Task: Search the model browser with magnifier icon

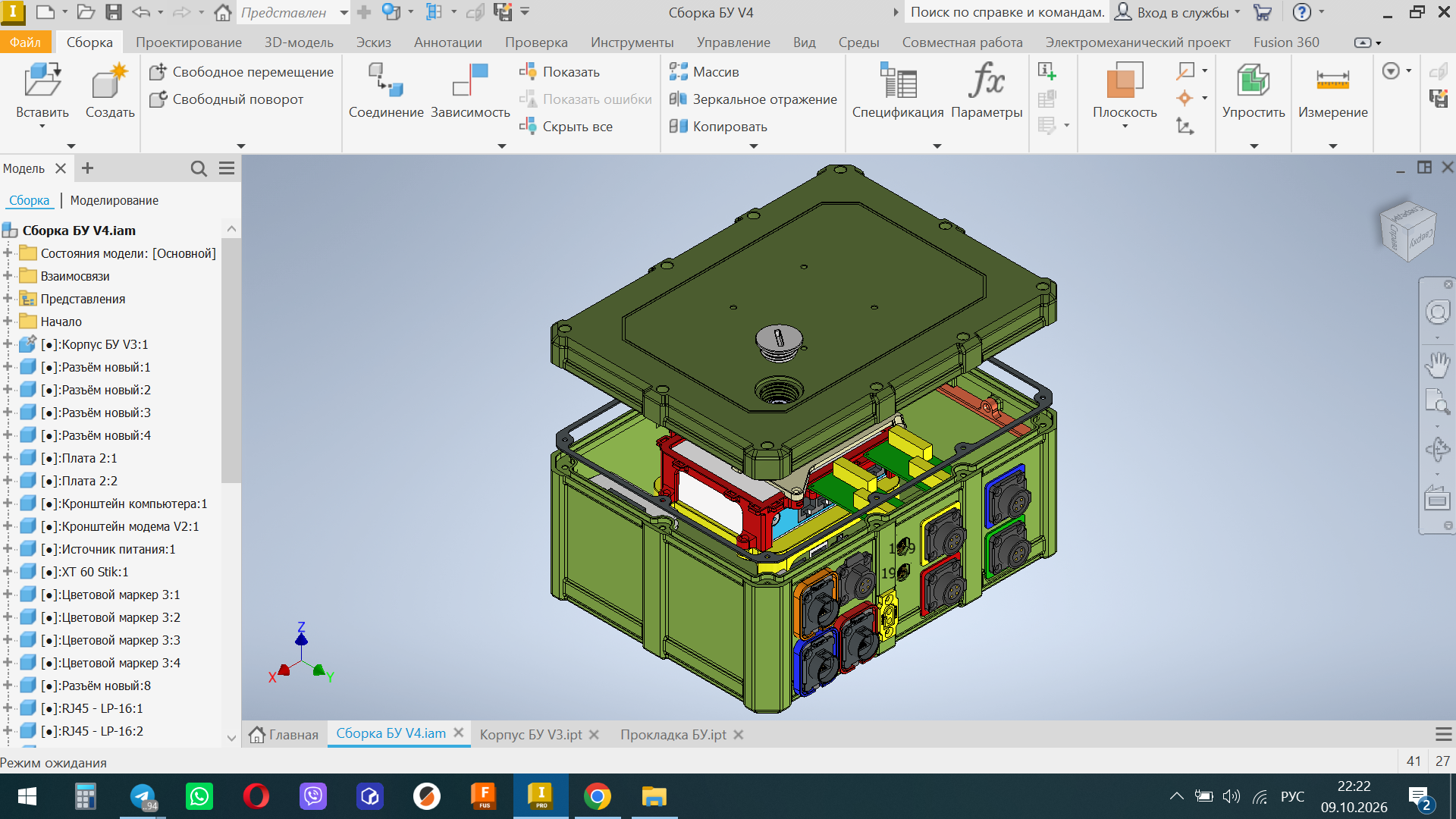Action: pos(199,168)
